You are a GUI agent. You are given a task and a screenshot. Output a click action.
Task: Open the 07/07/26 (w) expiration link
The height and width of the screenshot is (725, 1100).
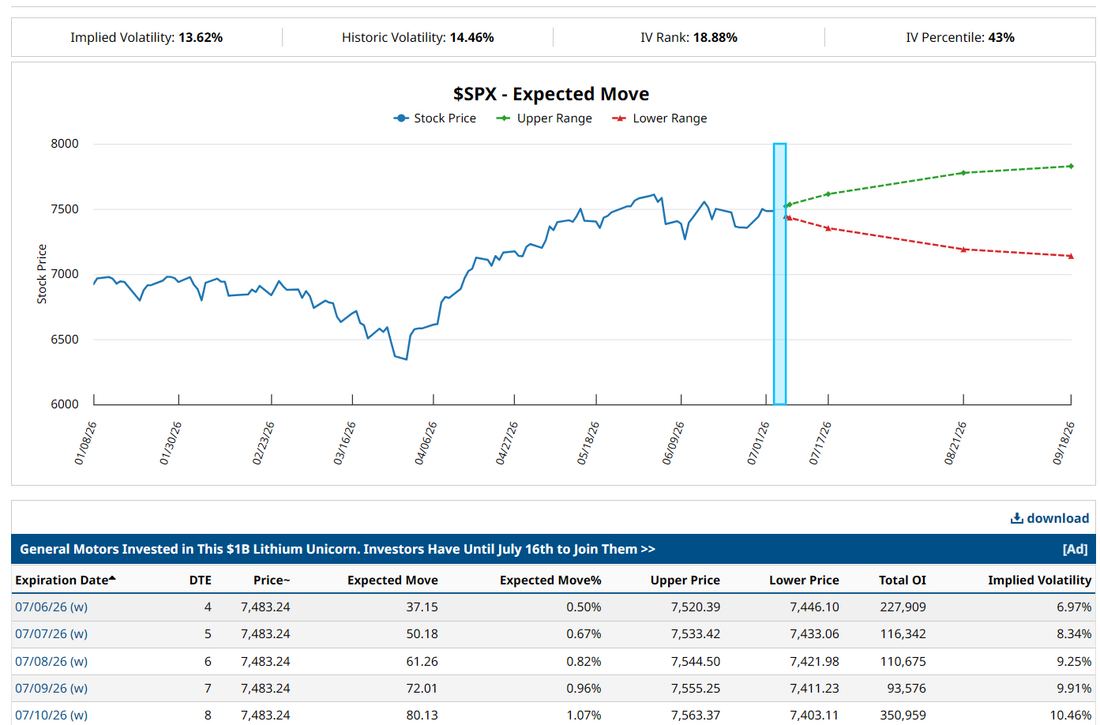tap(51, 634)
